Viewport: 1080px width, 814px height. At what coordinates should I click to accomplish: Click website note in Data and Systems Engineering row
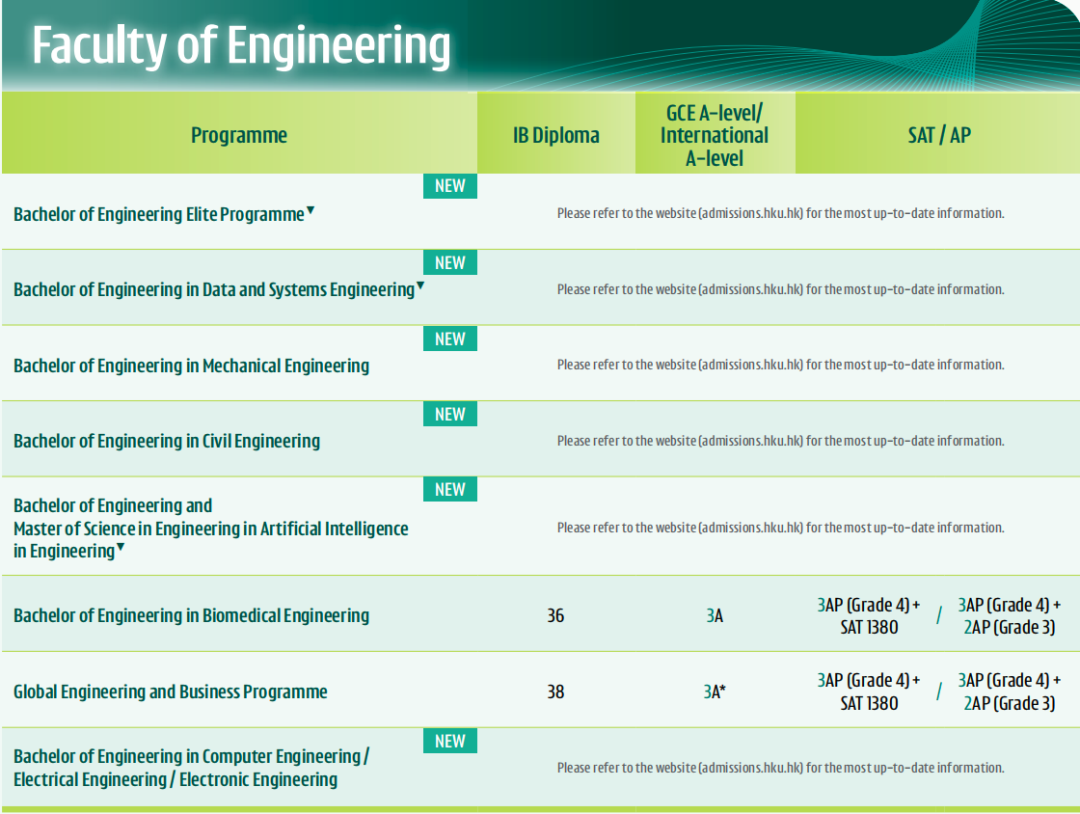pos(780,289)
